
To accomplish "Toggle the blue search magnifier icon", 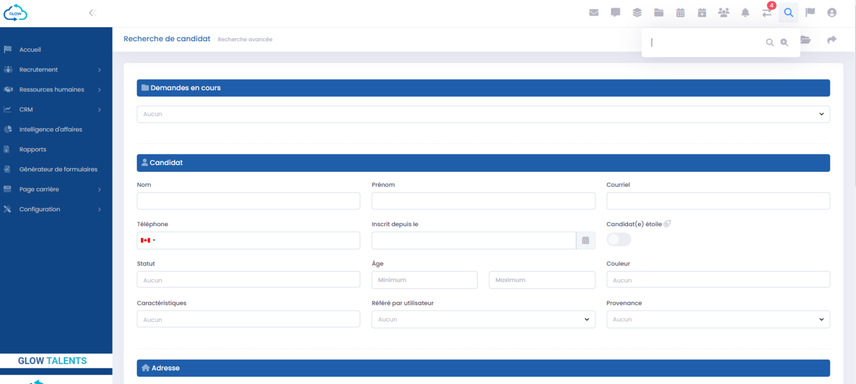I will [x=788, y=13].
